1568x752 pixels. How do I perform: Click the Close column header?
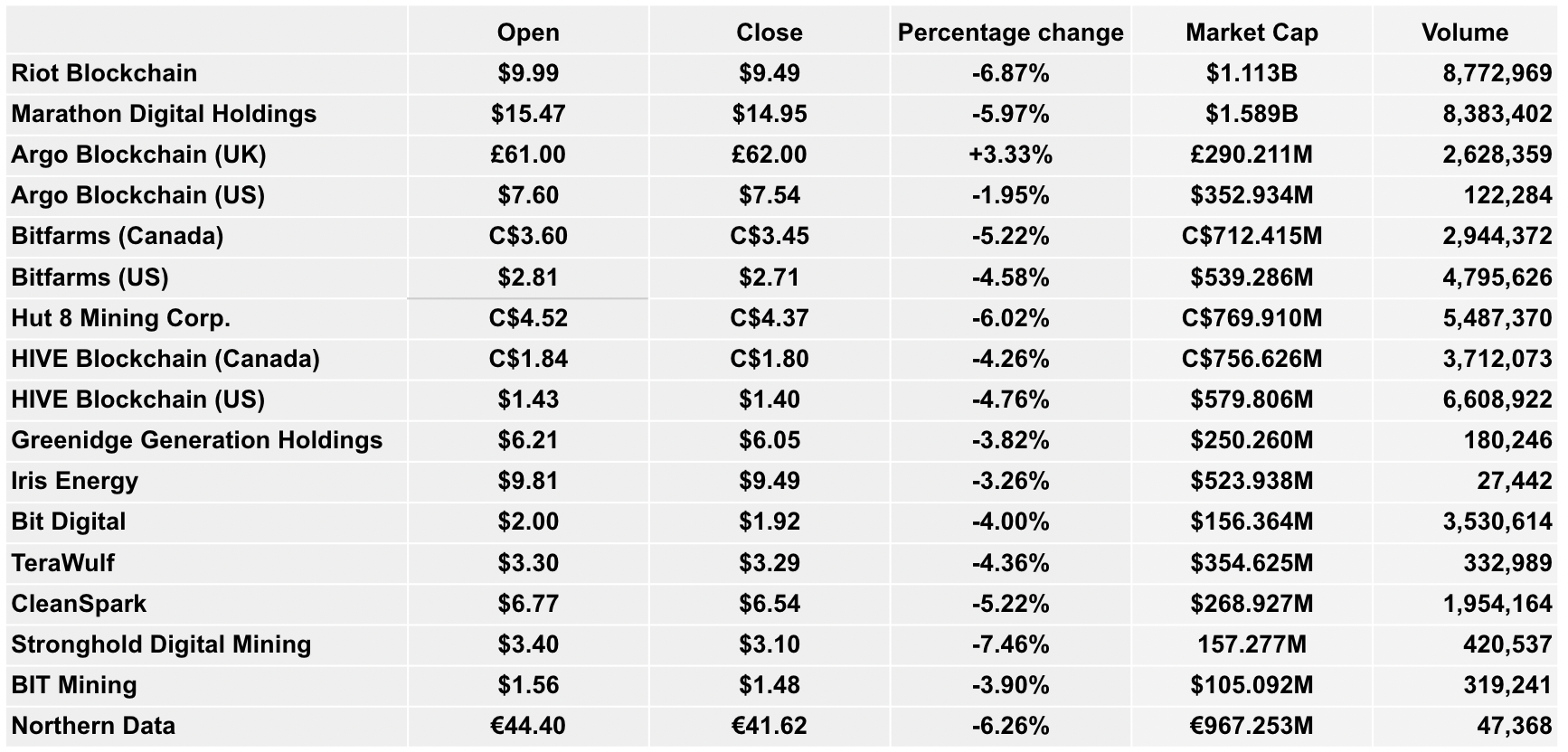click(770, 33)
